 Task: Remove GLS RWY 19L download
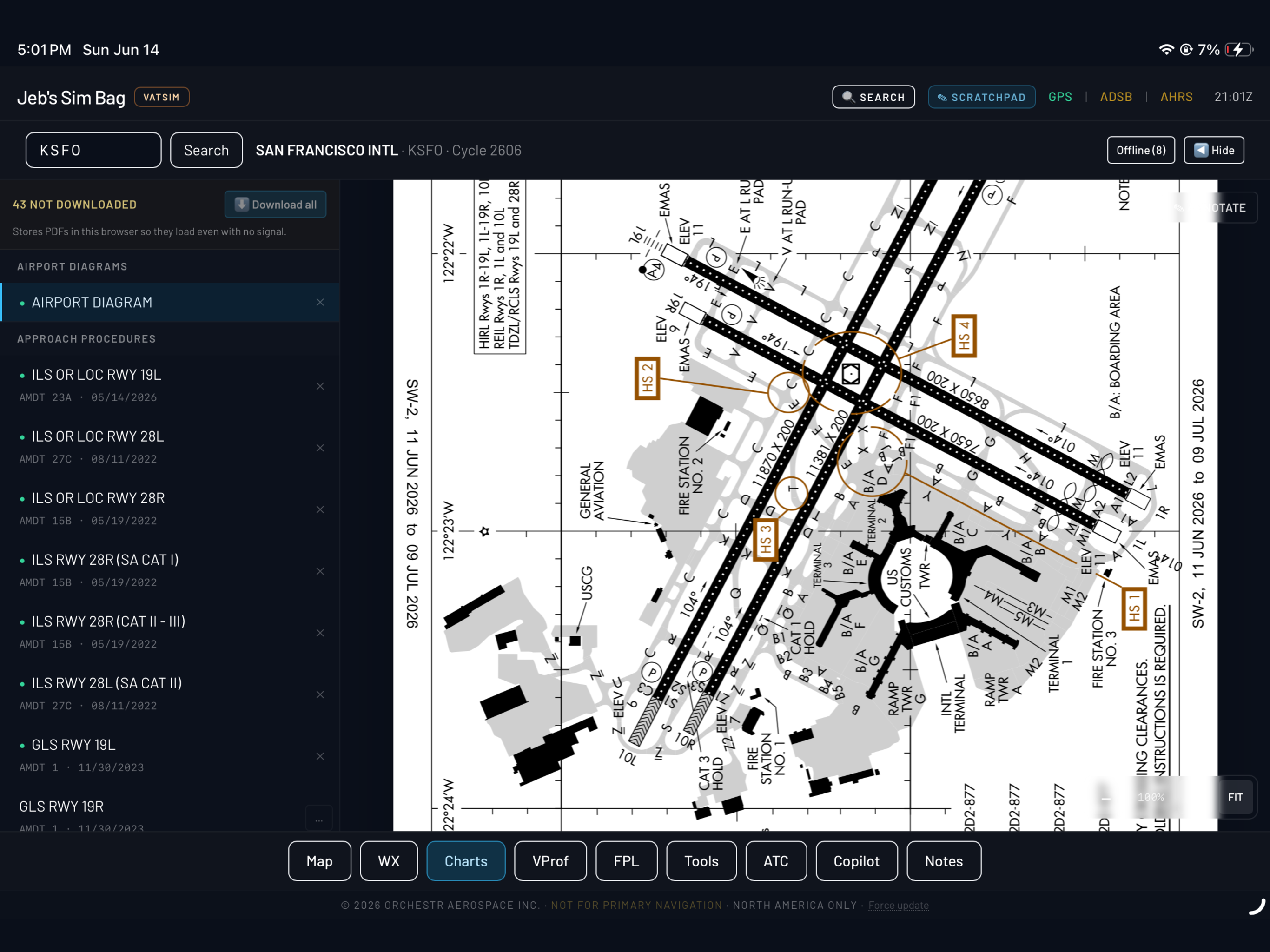tap(320, 756)
